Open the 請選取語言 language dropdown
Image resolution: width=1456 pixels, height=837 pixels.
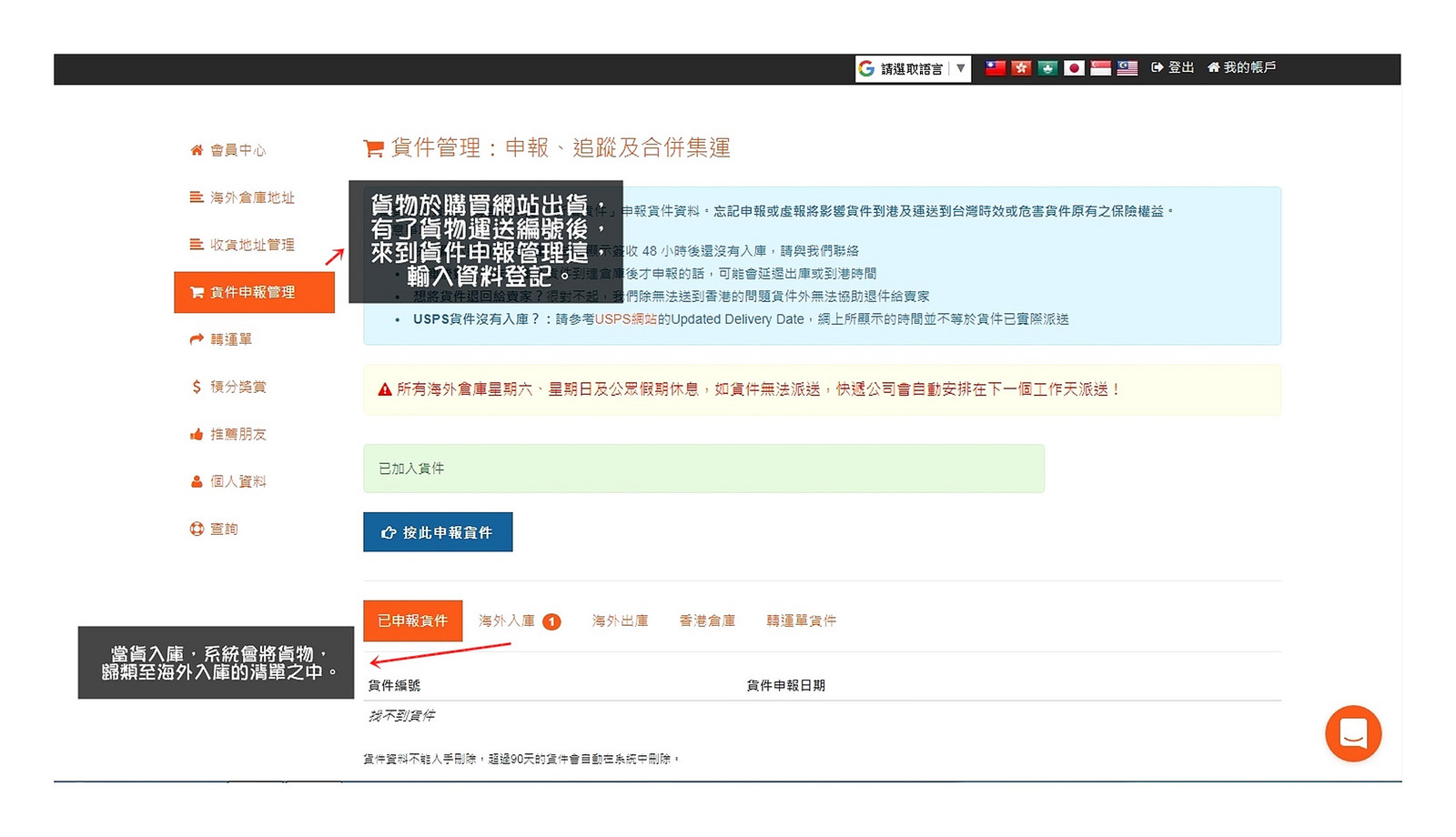912,69
